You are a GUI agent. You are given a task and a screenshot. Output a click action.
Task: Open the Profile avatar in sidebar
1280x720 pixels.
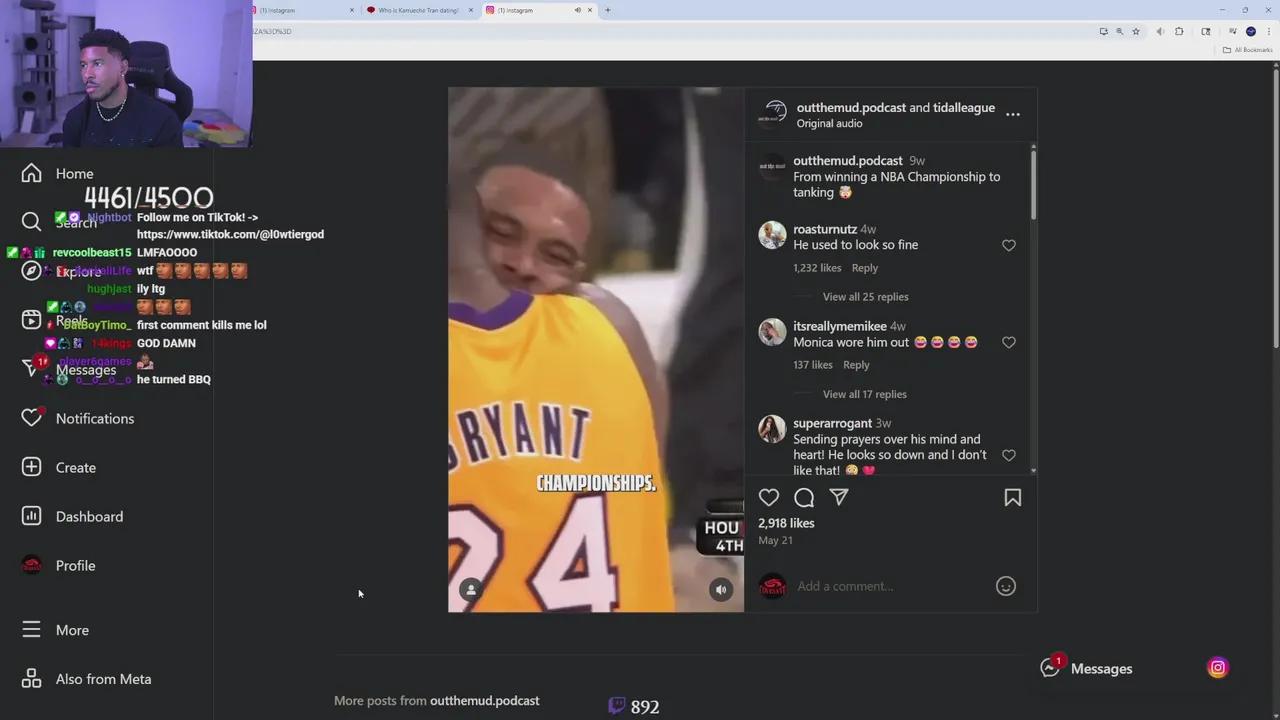tap(32, 565)
